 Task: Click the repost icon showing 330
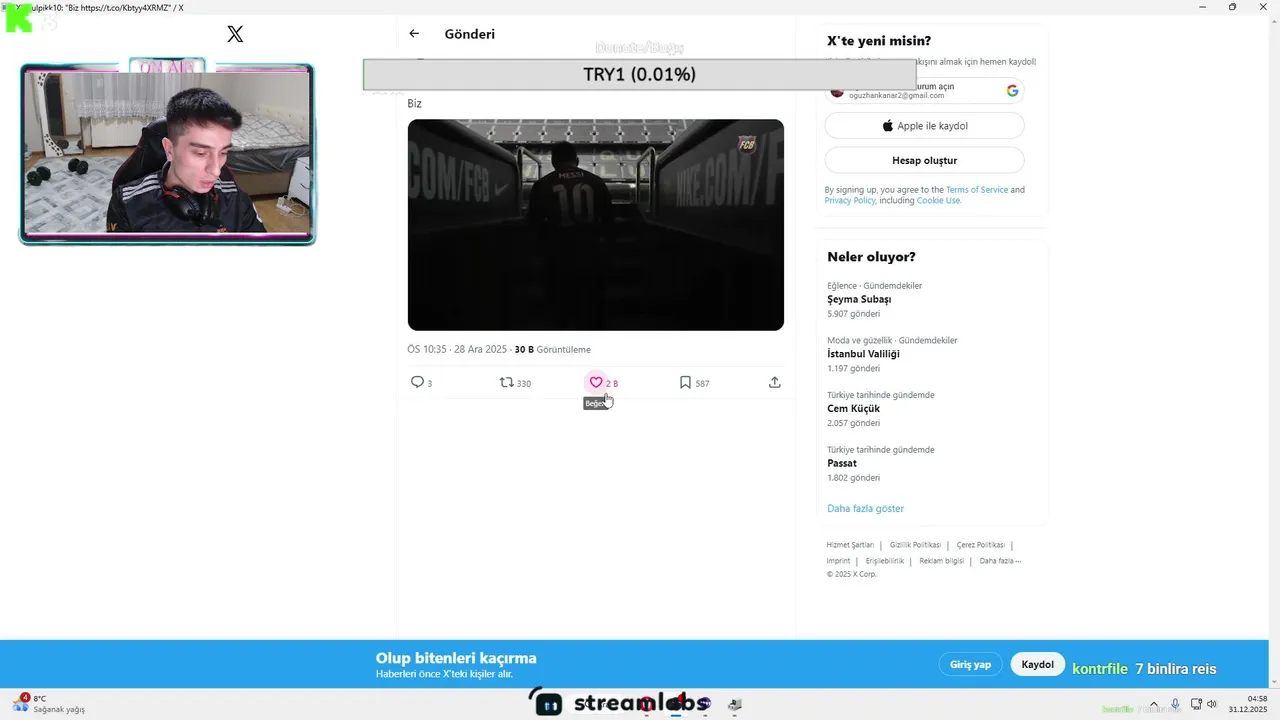pyautogui.click(x=507, y=382)
